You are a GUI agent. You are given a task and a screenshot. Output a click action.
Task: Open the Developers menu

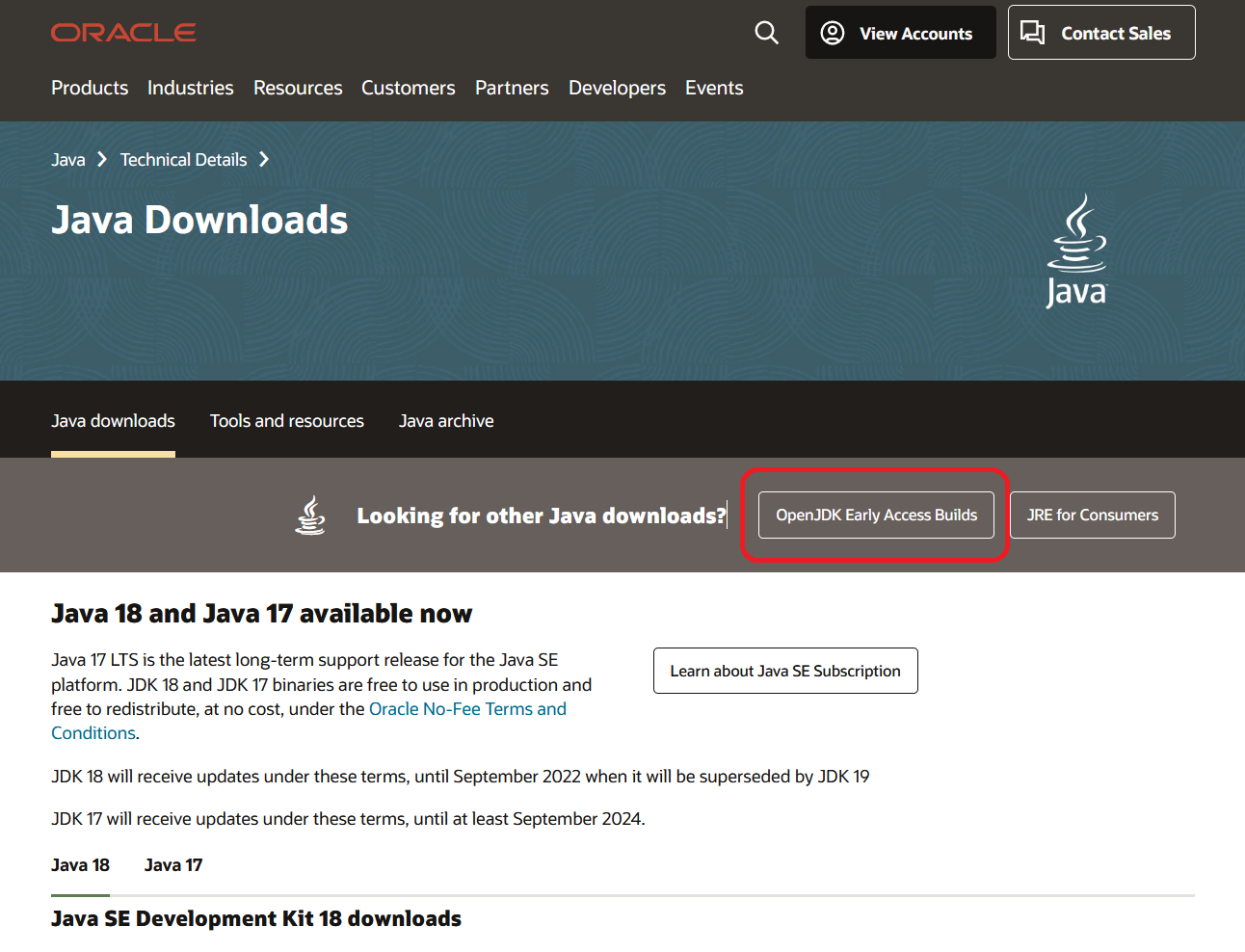[x=617, y=88]
